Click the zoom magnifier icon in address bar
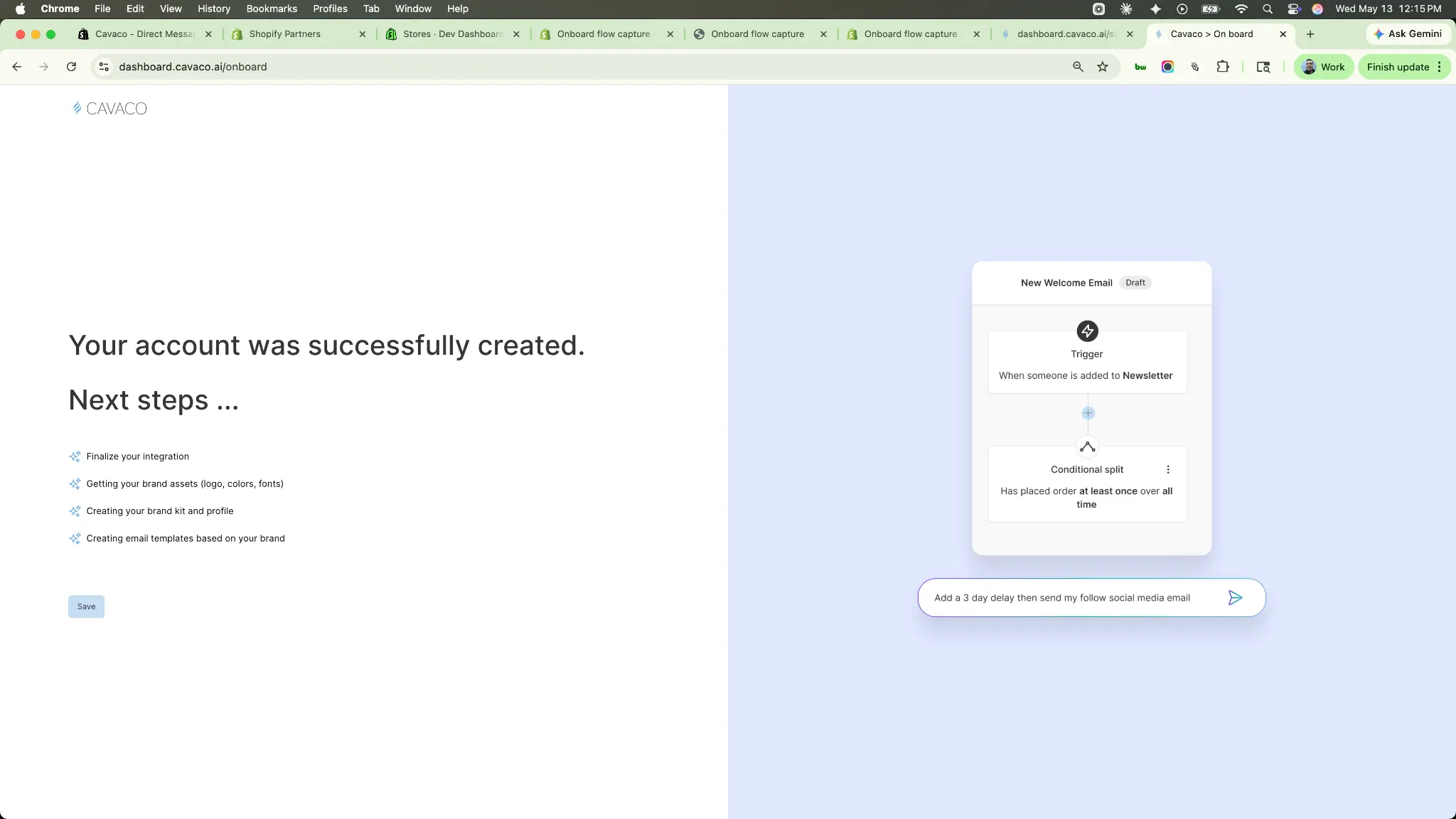The image size is (1456, 819). (x=1078, y=67)
